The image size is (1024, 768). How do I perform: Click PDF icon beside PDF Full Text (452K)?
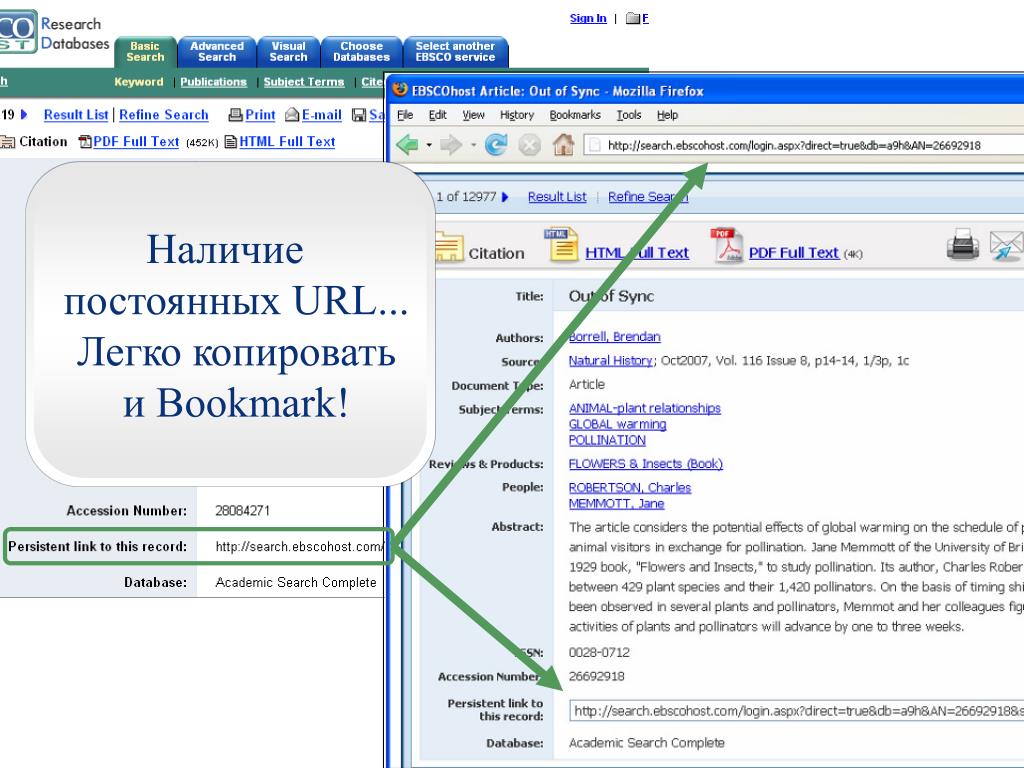click(85, 142)
